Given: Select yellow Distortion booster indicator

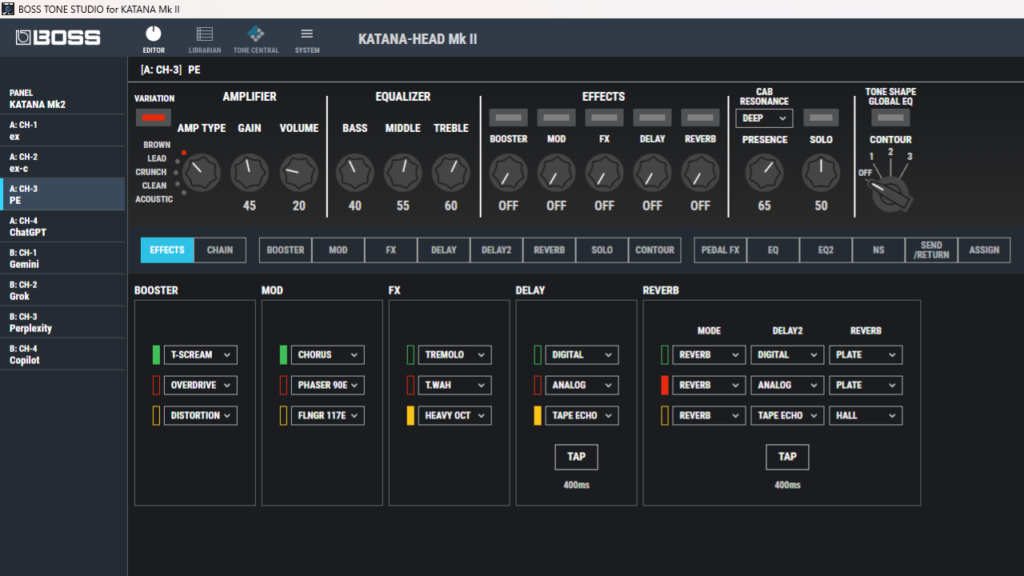Looking at the screenshot, I should pos(156,415).
